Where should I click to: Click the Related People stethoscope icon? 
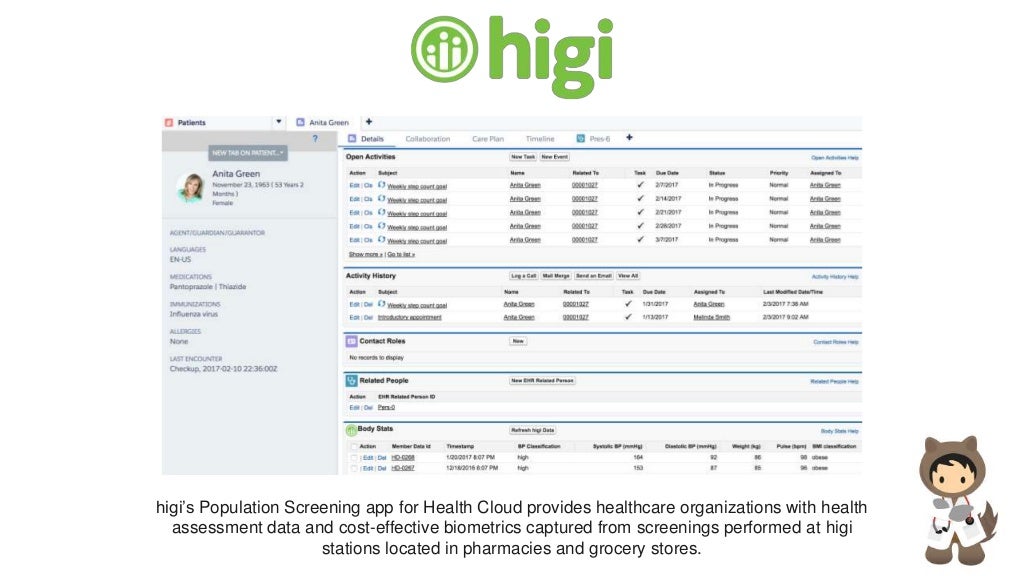(351, 380)
